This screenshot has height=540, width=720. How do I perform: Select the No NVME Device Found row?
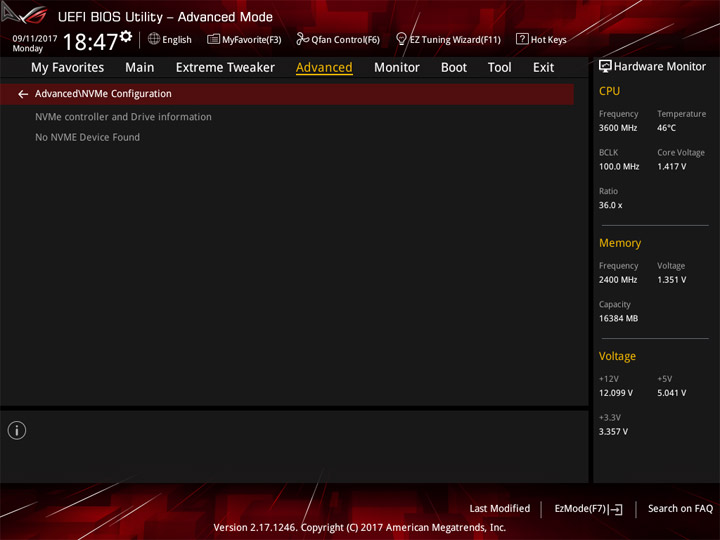click(x=88, y=137)
